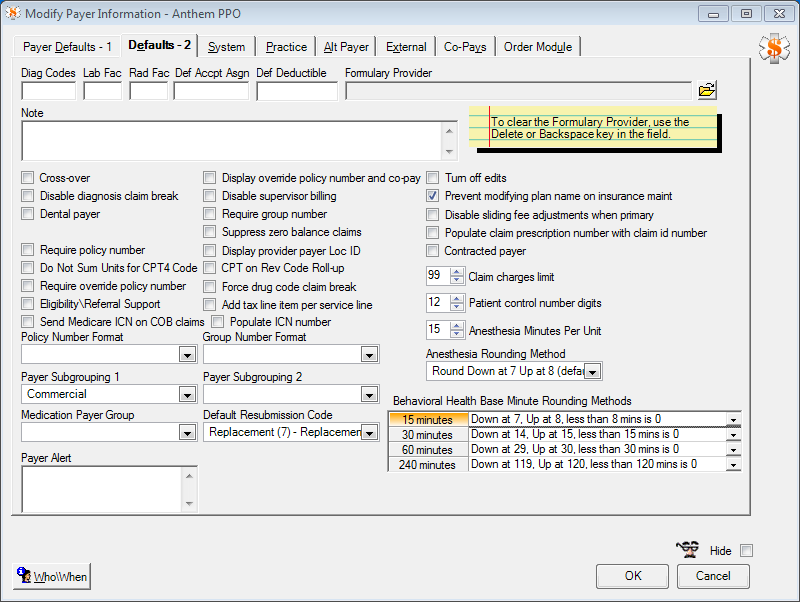Click the Cancel button

[x=713, y=576]
